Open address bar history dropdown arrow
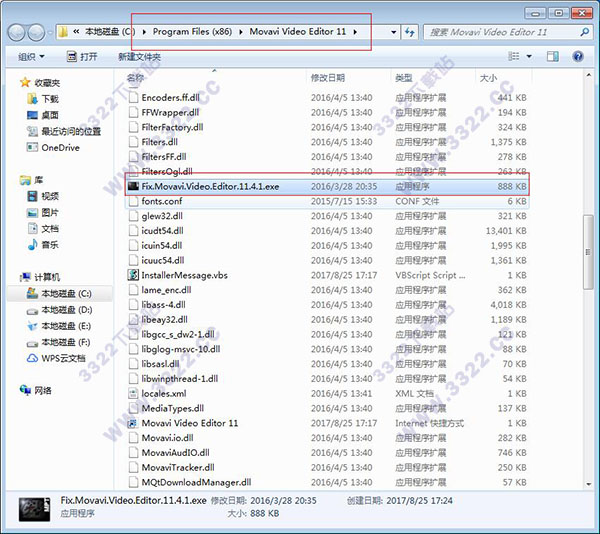Viewport: 600px width, 534px height. pos(393,32)
